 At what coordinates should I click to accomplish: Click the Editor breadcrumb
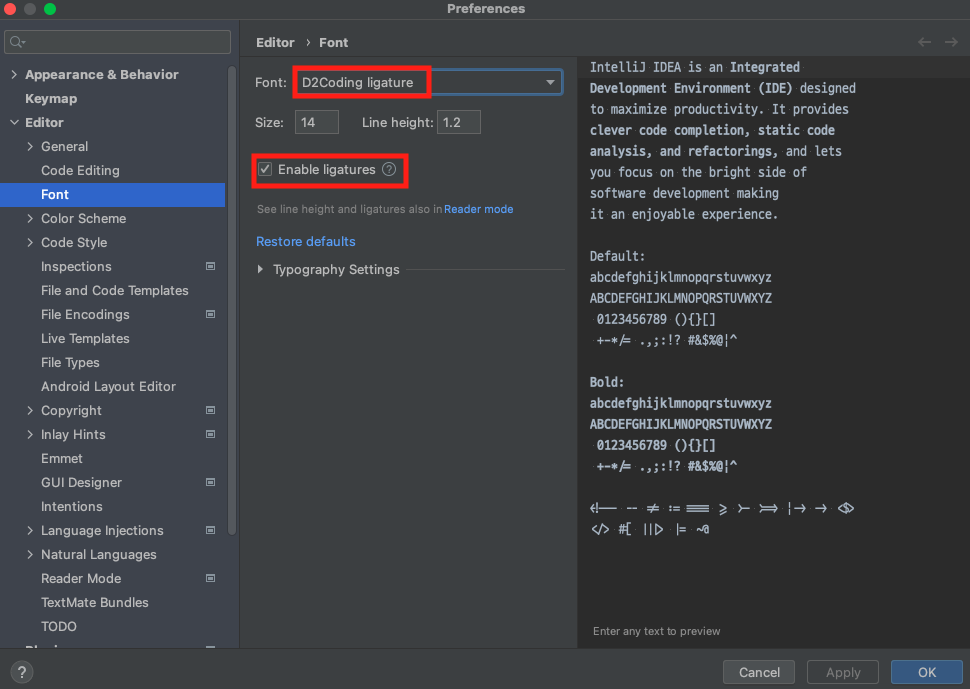[275, 43]
